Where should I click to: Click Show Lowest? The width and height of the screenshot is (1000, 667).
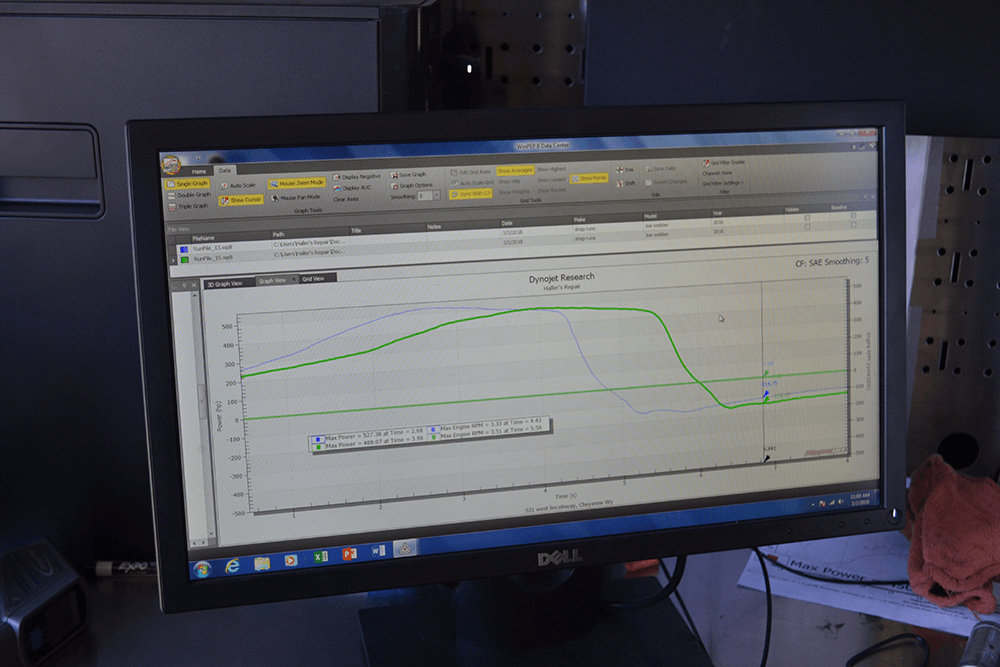[x=551, y=180]
